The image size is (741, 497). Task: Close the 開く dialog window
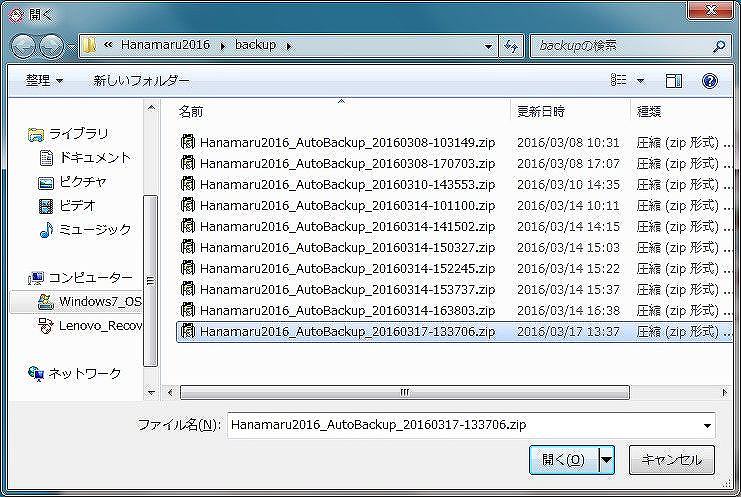click(710, 10)
